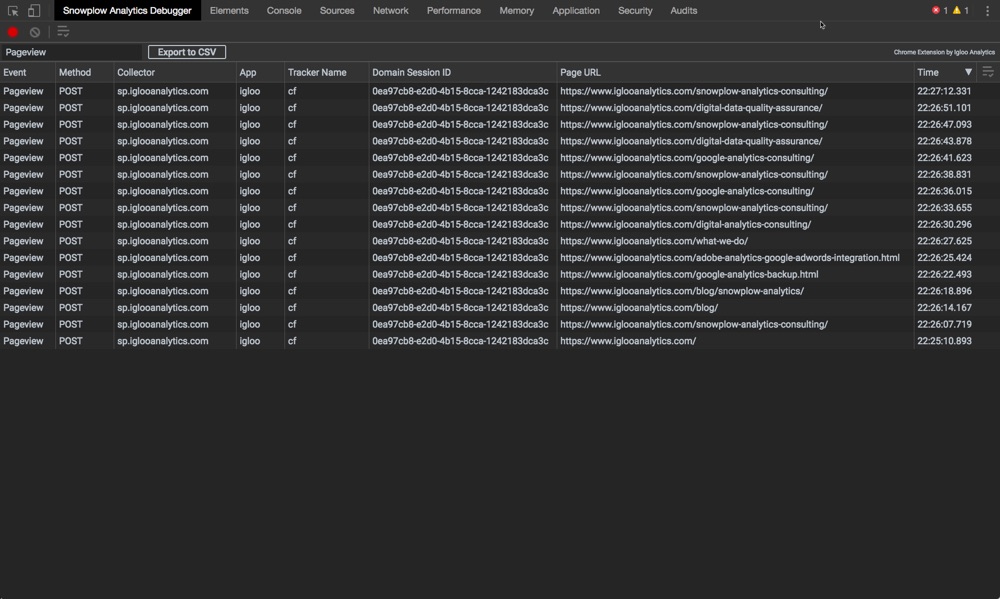Select the Snowplow Analytics Debugger tab

(x=127, y=11)
